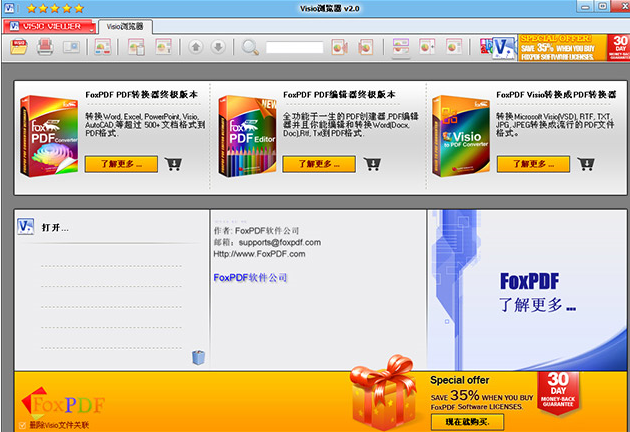Click the FoxPDF logo in the orange footer
Screen dimensions: 630x432
point(63,403)
